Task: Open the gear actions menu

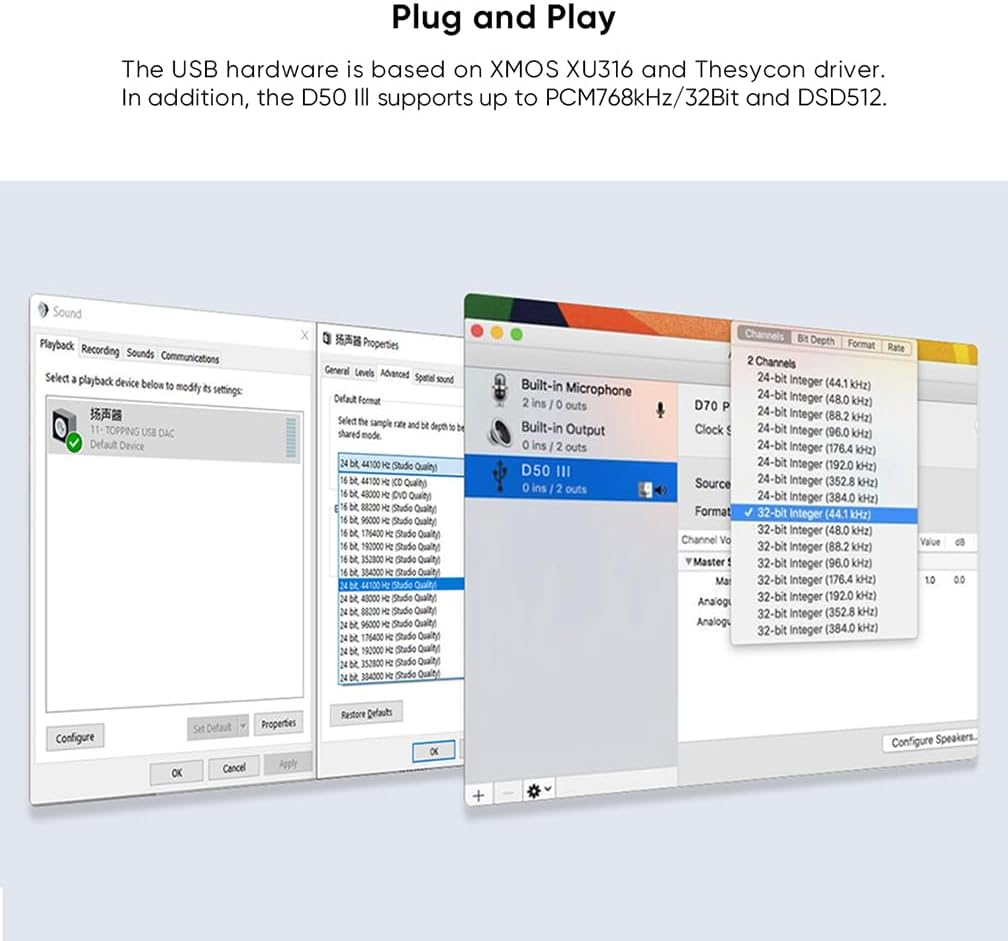Action: [x=538, y=791]
